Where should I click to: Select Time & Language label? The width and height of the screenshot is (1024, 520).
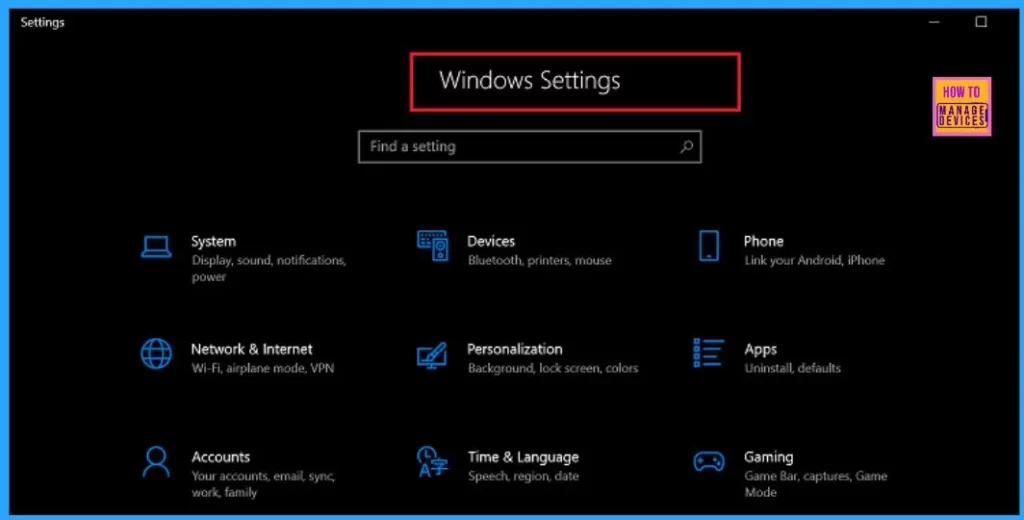[523, 457]
